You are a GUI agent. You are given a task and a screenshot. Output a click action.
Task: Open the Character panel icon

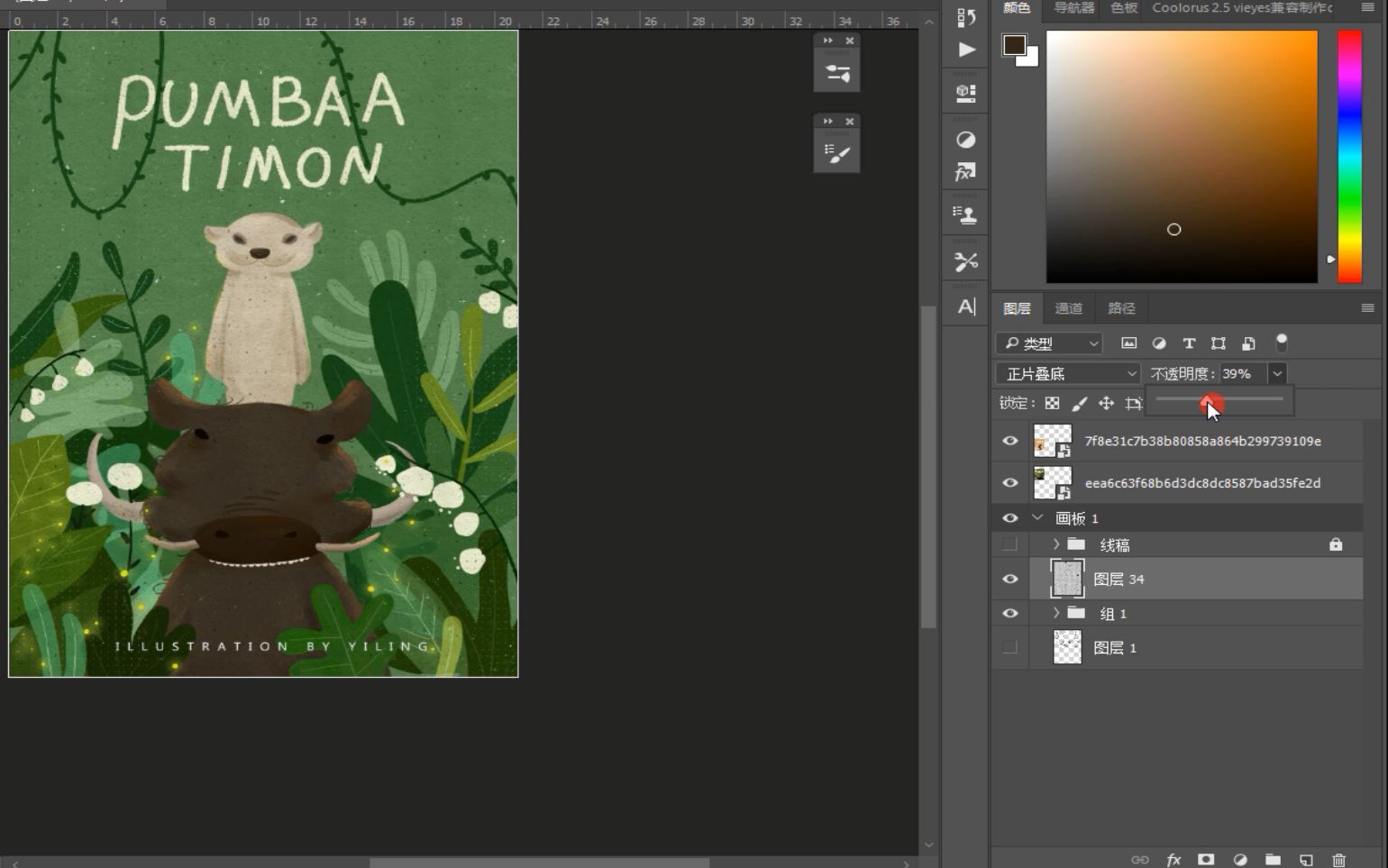[966, 306]
